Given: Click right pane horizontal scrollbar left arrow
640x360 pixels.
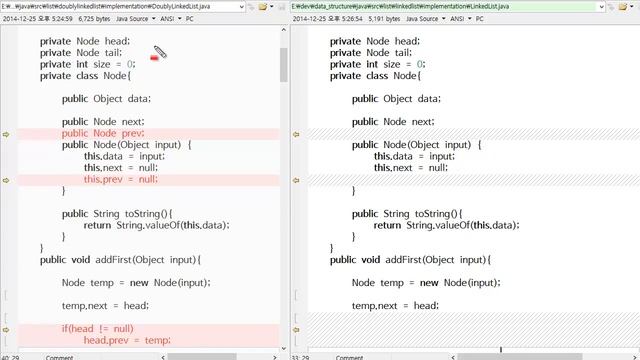Looking at the screenshot, I should click(453, 357).
